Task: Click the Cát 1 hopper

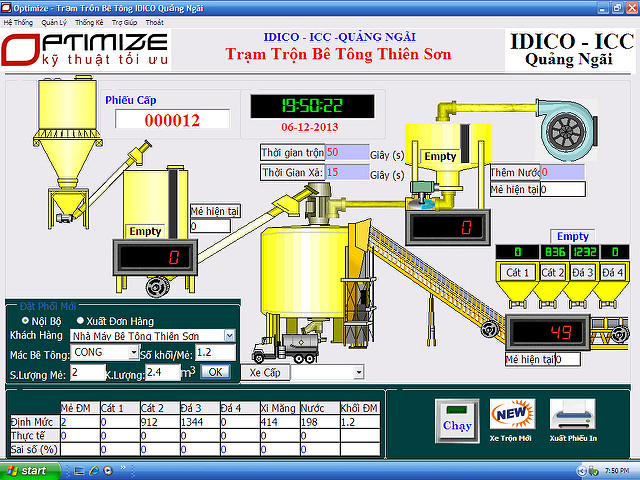Action: [x=517, y=286]
